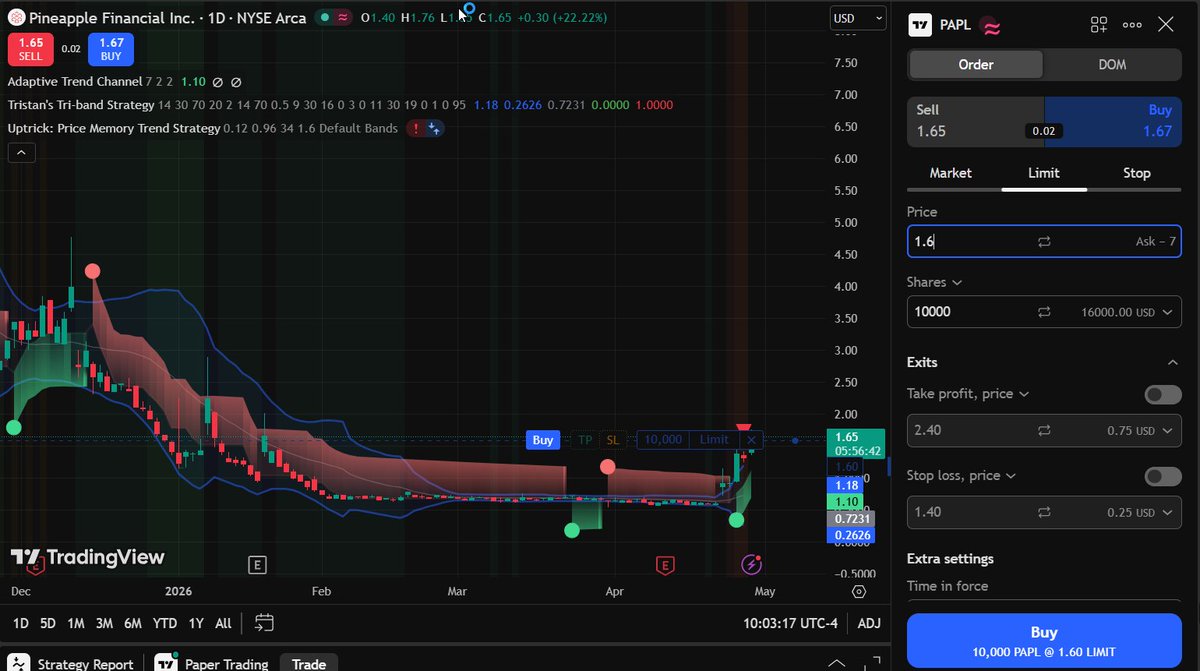Image resolution: width=1200 pixels, height=671 pixels.
Task: Collapse the Exits section
Action: point(1172,362)
